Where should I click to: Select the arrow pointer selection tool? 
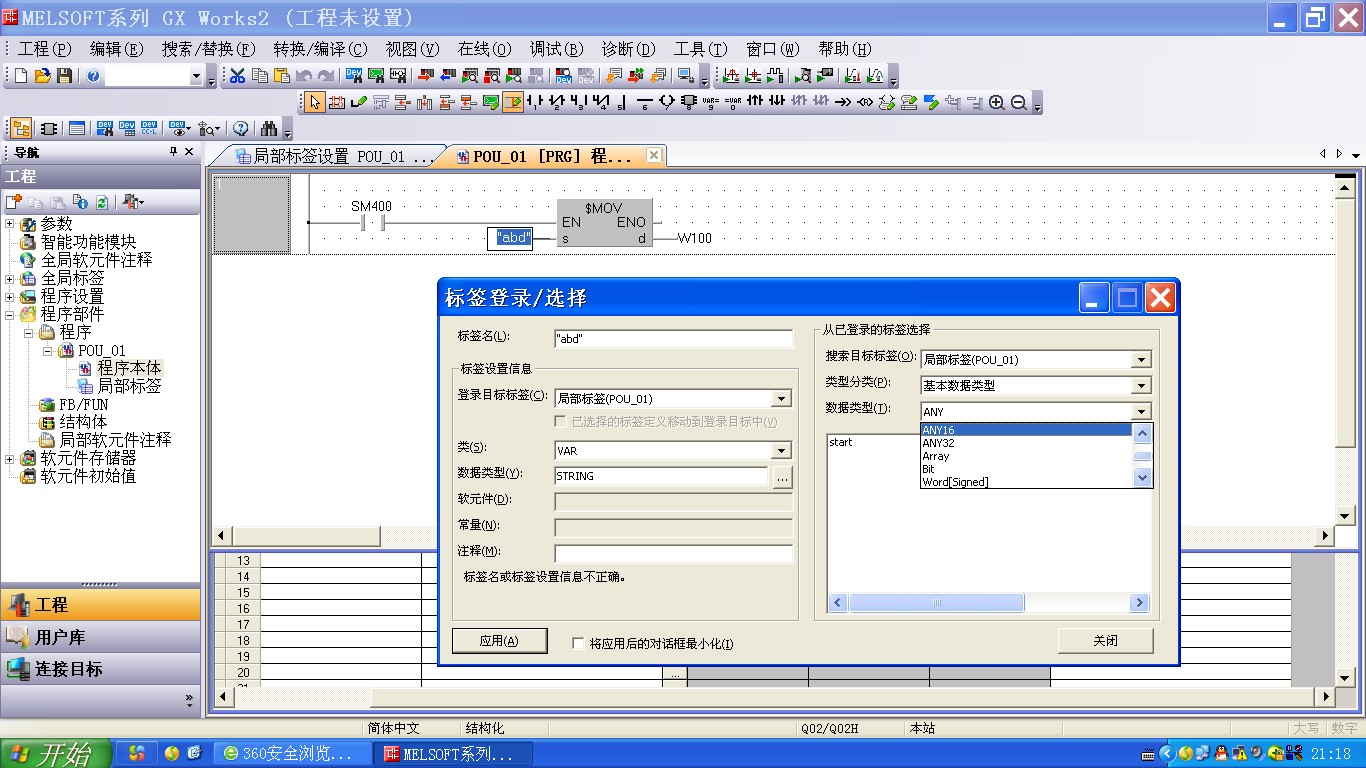pyautogui.click(x=315, y=102)
